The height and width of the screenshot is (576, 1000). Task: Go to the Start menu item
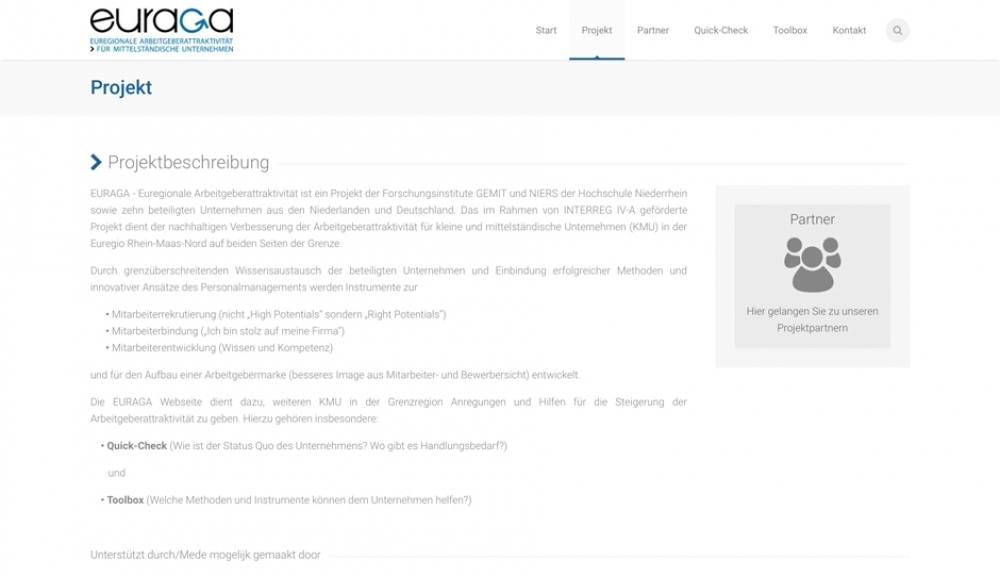click(x=546, y=30)
